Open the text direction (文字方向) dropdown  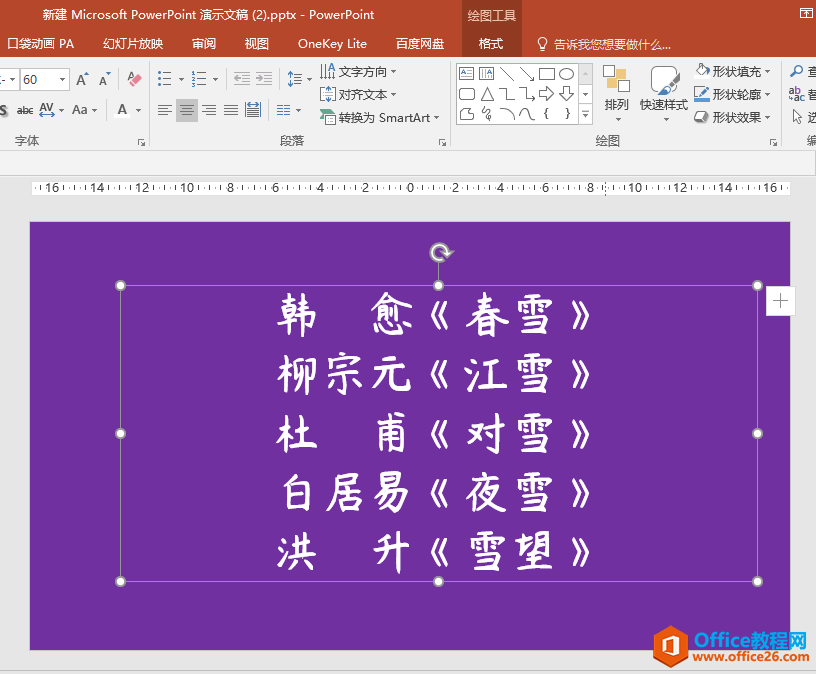point(393,72)
